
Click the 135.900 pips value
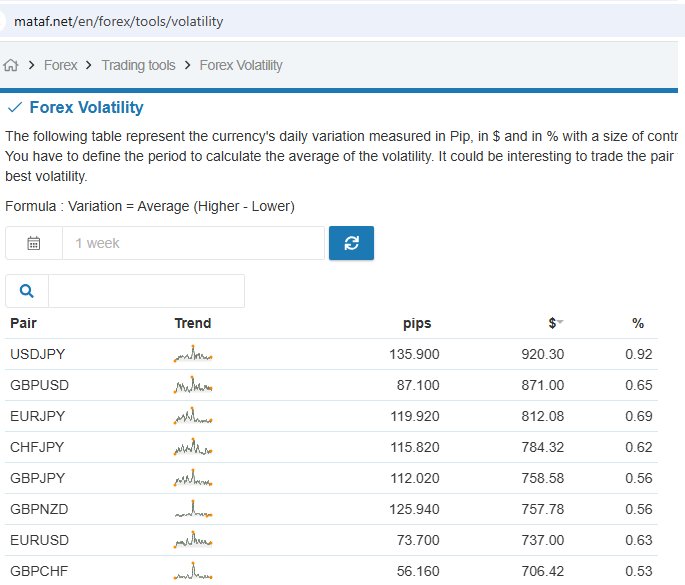pyautogui.click(x=414, y=354)
